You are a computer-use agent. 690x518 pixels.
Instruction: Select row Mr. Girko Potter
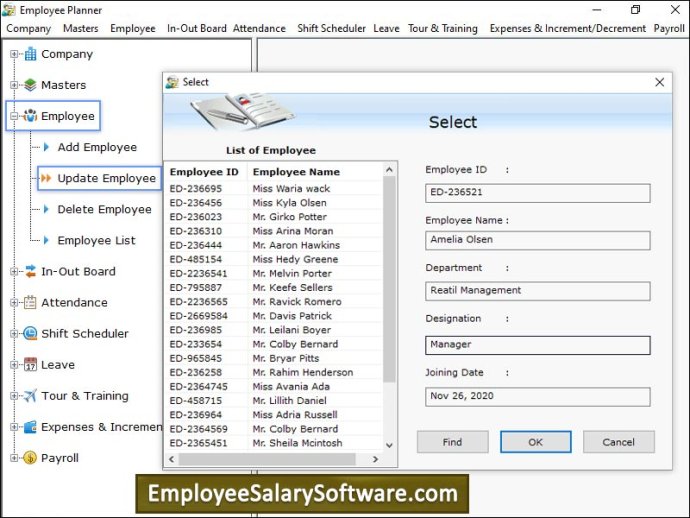coord(273,217)
